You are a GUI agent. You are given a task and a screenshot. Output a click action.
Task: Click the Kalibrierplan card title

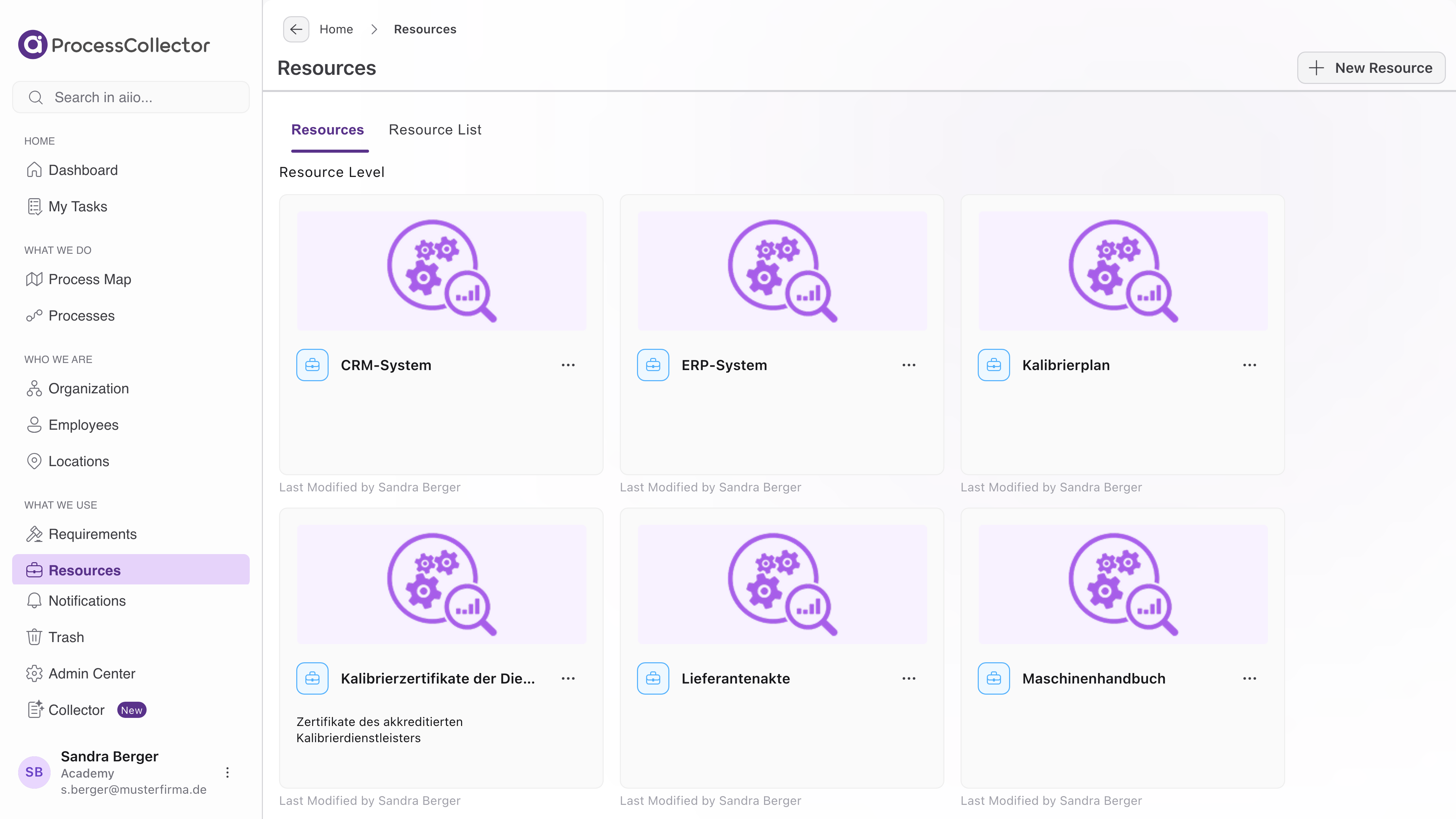(1065, 365)
